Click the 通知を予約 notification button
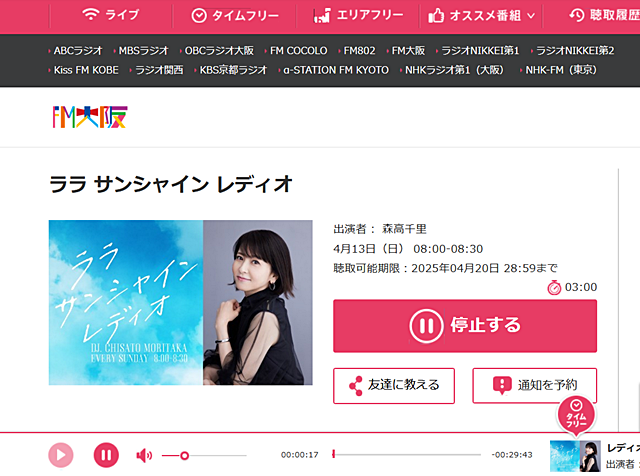640x476 pixels. click(x=534, y=385)
